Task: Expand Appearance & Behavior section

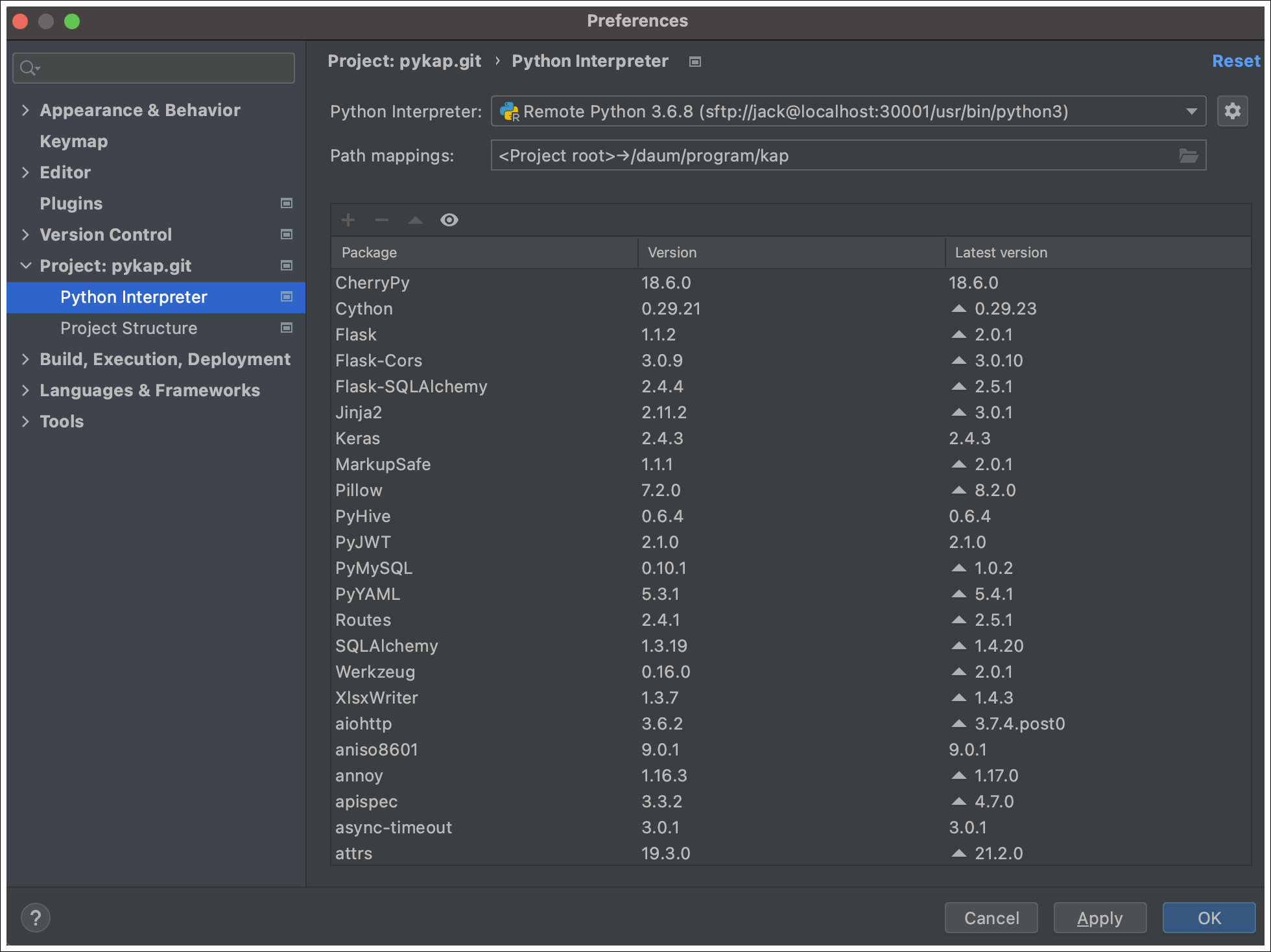Action: pyautogui.click(x=25, y=110)
